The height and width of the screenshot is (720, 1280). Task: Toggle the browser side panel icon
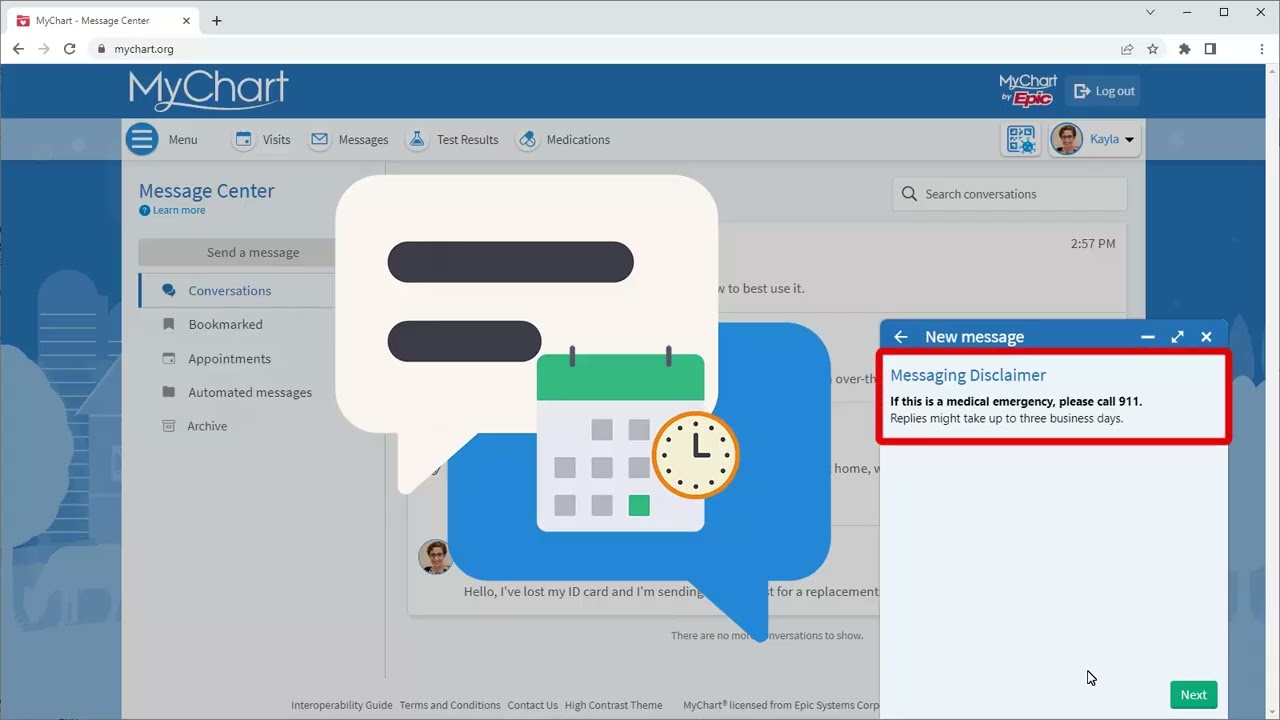click(x=1210, y=49)
